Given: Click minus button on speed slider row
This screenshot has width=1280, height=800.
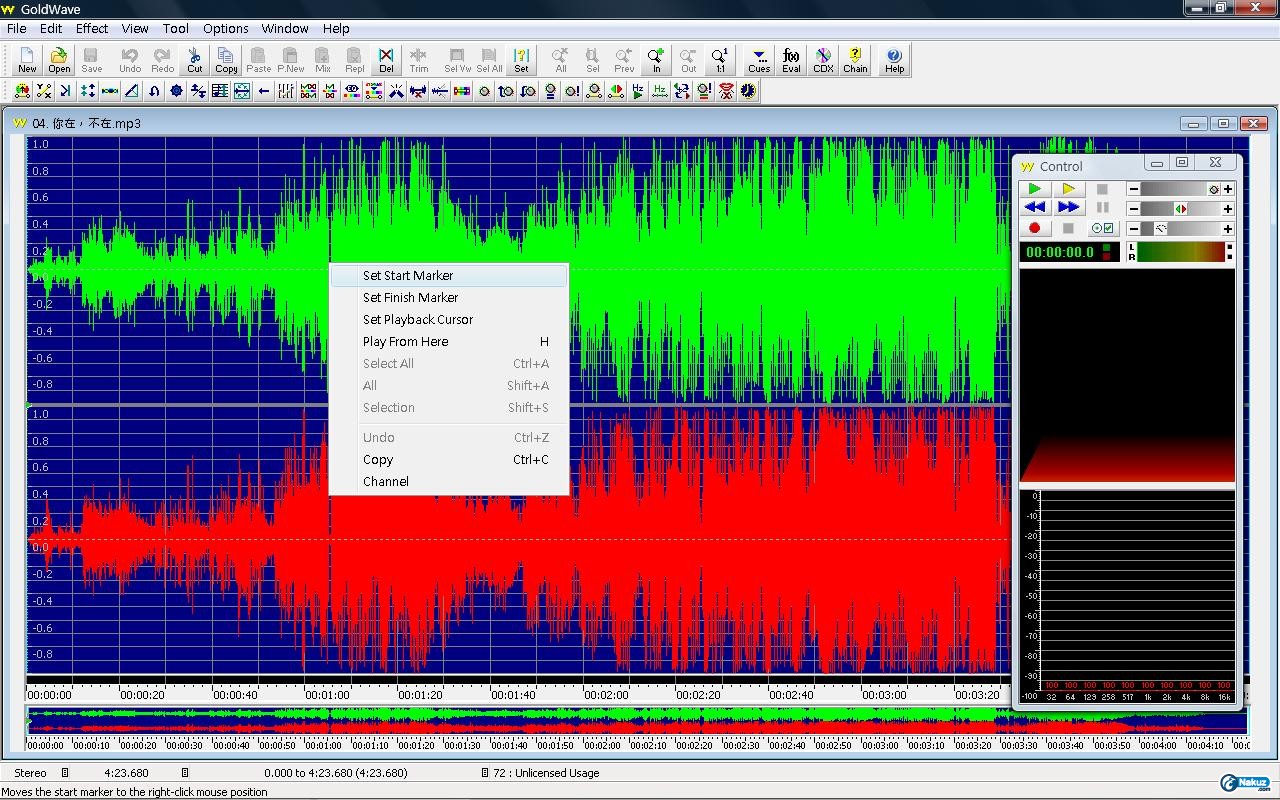Looking at the screenshot, I should click(1134, 229).
